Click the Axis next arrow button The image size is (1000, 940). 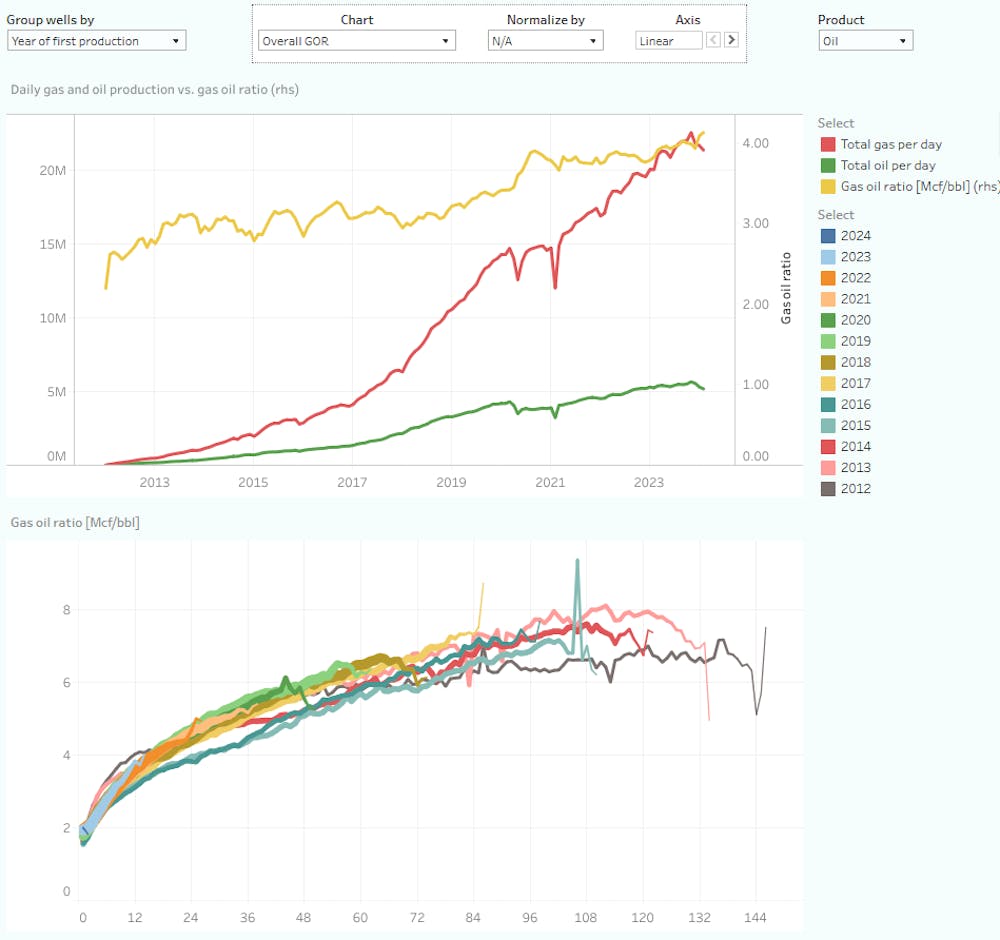[731, 40]
